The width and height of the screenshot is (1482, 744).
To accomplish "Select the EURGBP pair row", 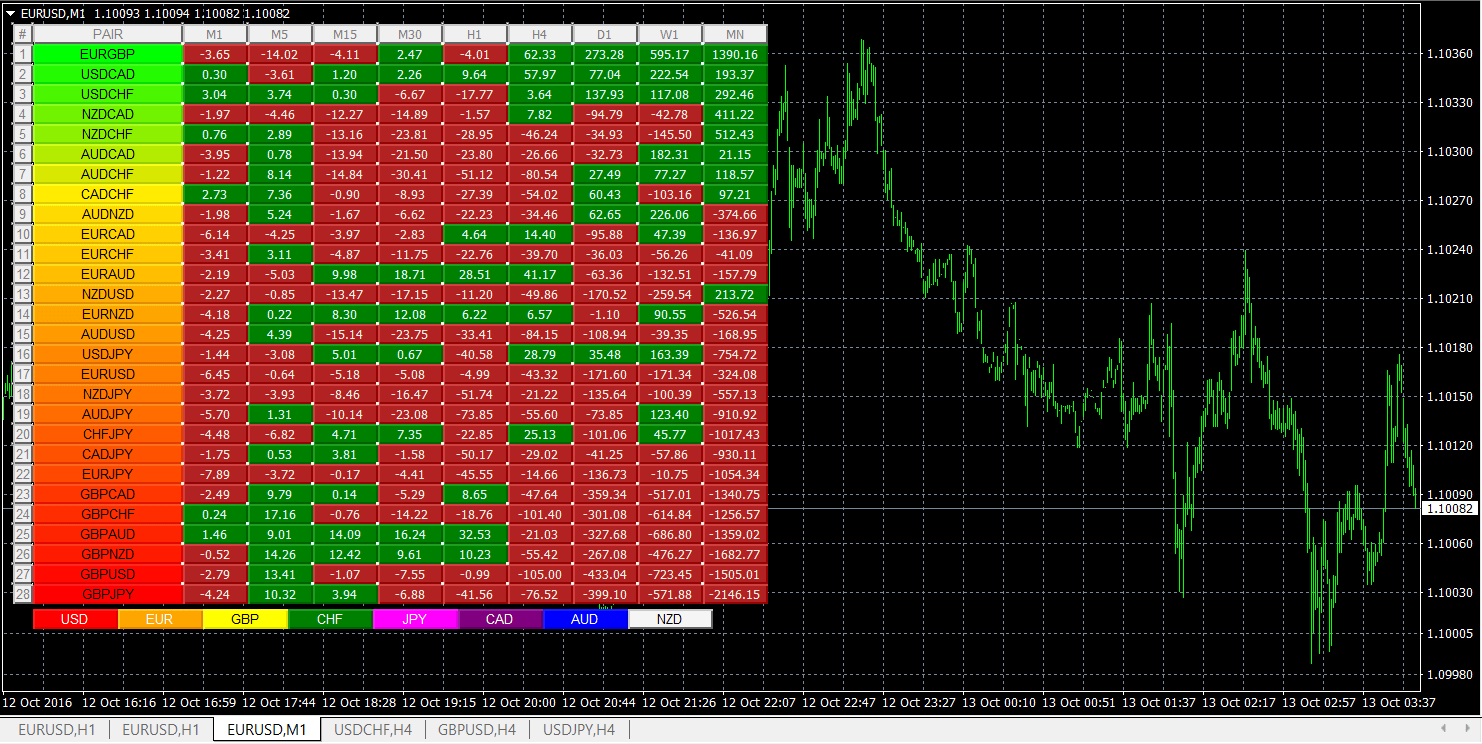I will pyautogui.click(x=107, y=54).
